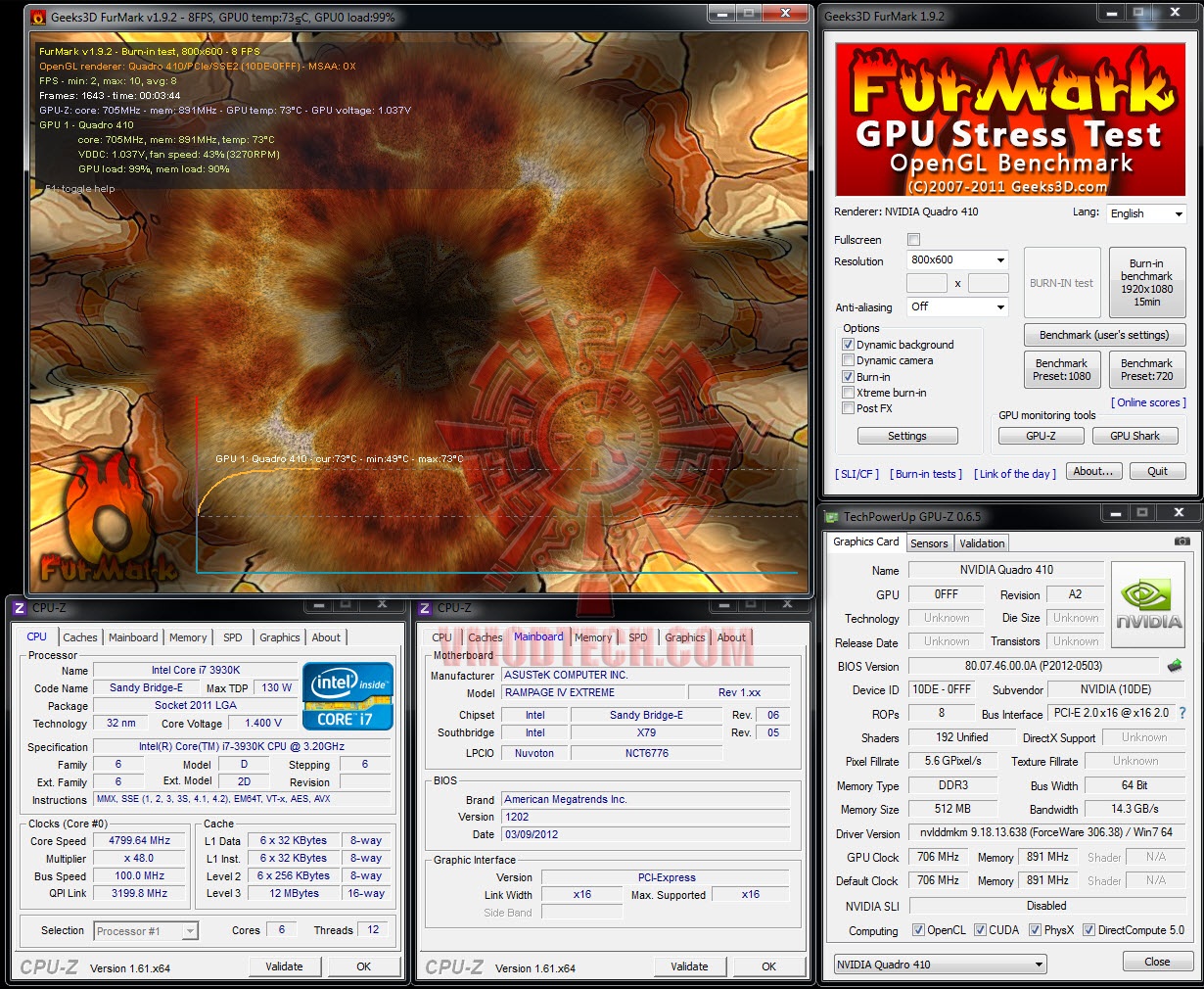Screen dimensions: 1204x989
Task: Open the Graphics Card tab in GPU-Z
Action: pyautogui.click(x=865, y=542)
